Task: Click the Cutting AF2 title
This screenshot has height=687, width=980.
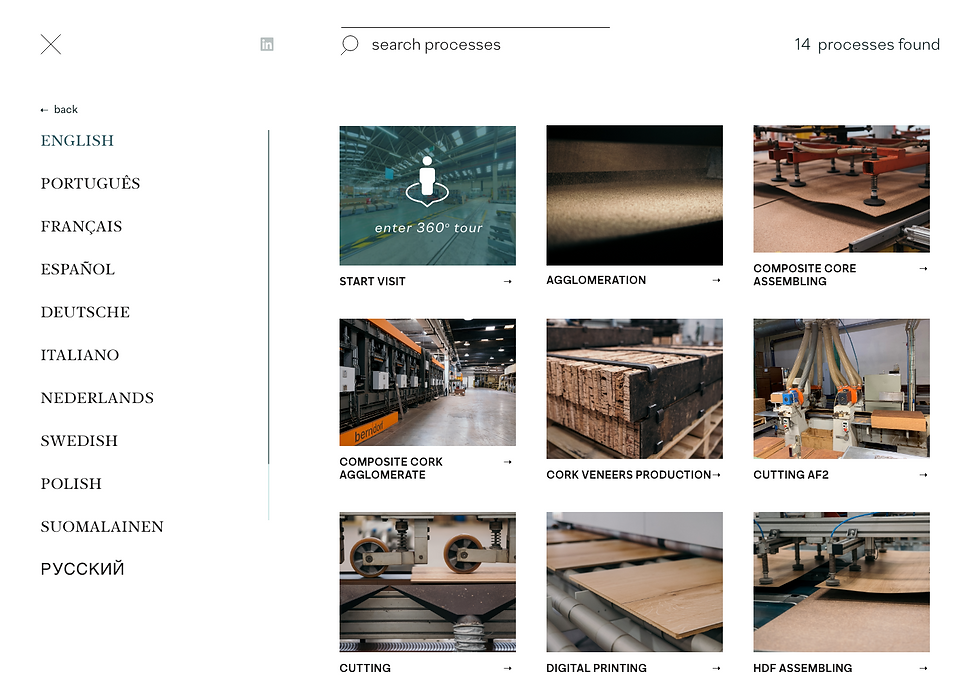Action: [x=791, y=475]
